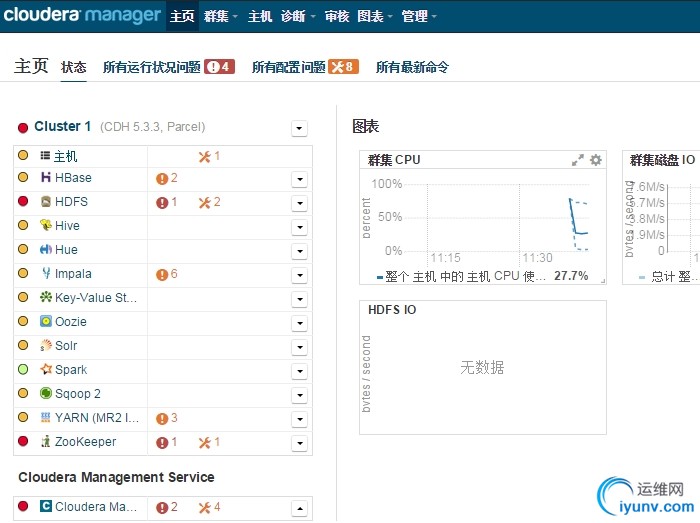The image size is (700, 523).
Task: Open ZooKeeper actions dropdown
Action: click(x=300, y=444)
